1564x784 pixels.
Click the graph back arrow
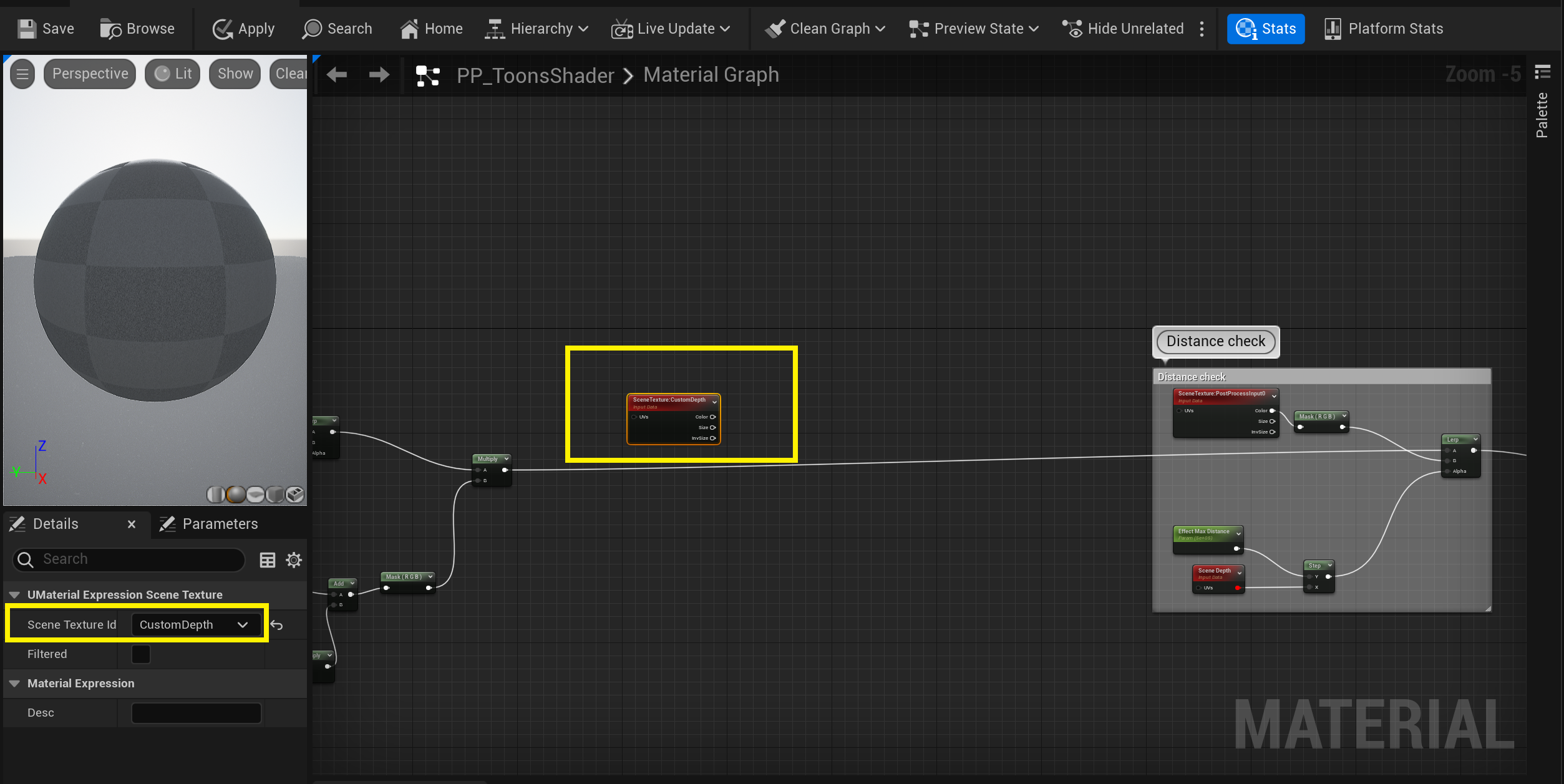(x=337, y=75)
